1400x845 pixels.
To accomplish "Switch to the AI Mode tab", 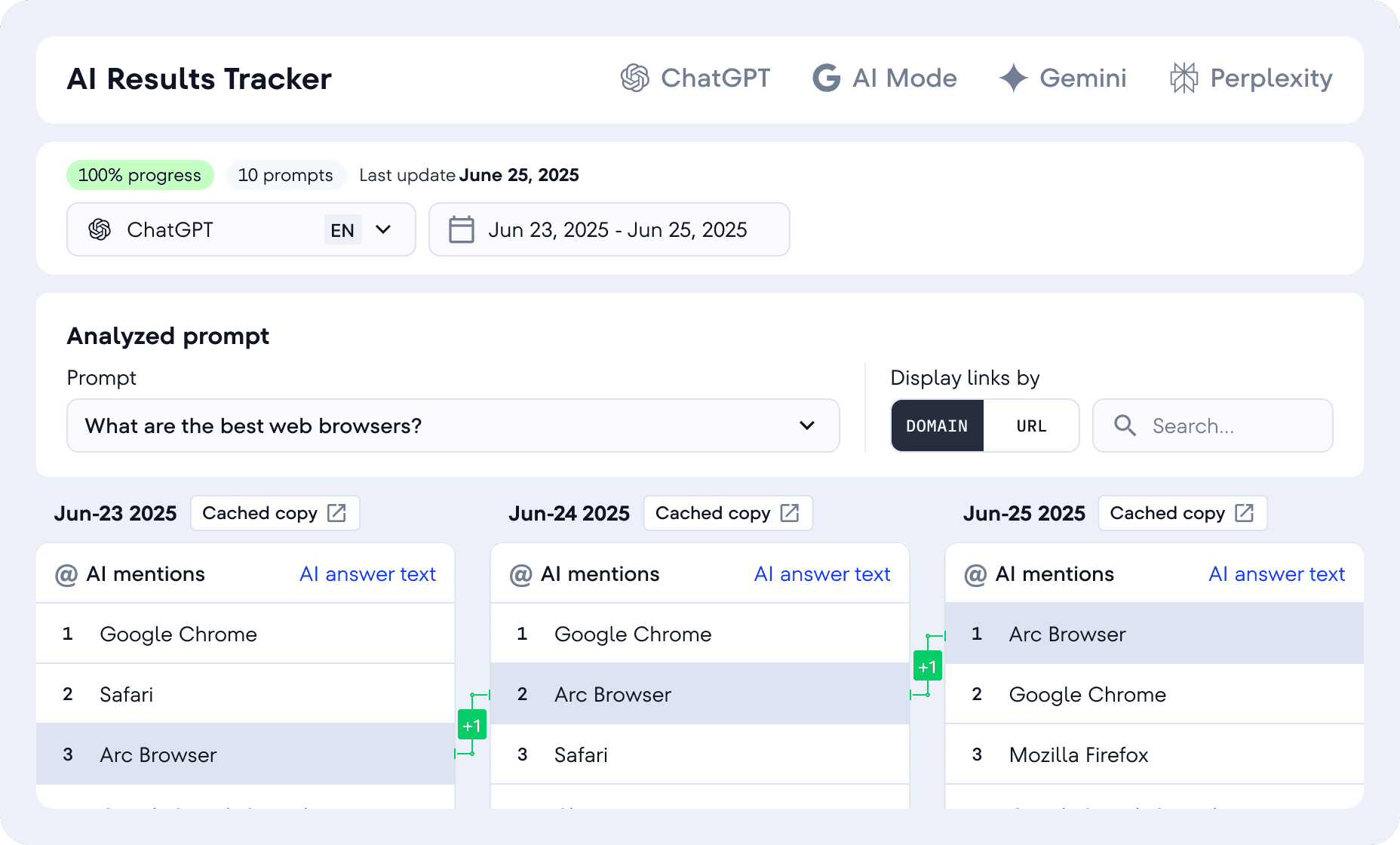I will point(884,78).
